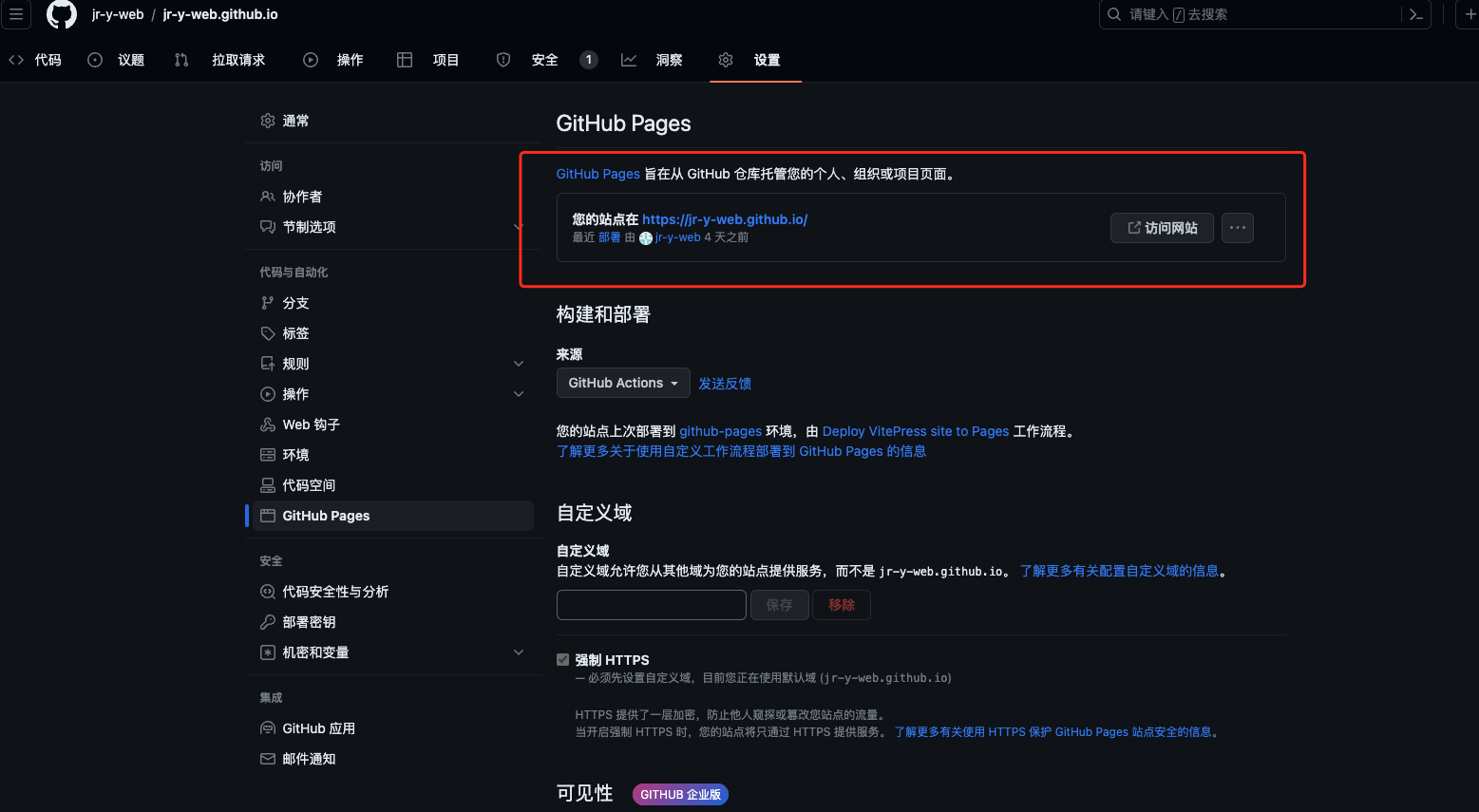Click the webhook icon beside Web 钩子
The height and width of the screenshot is (812, 1479).
click(268, 425)
